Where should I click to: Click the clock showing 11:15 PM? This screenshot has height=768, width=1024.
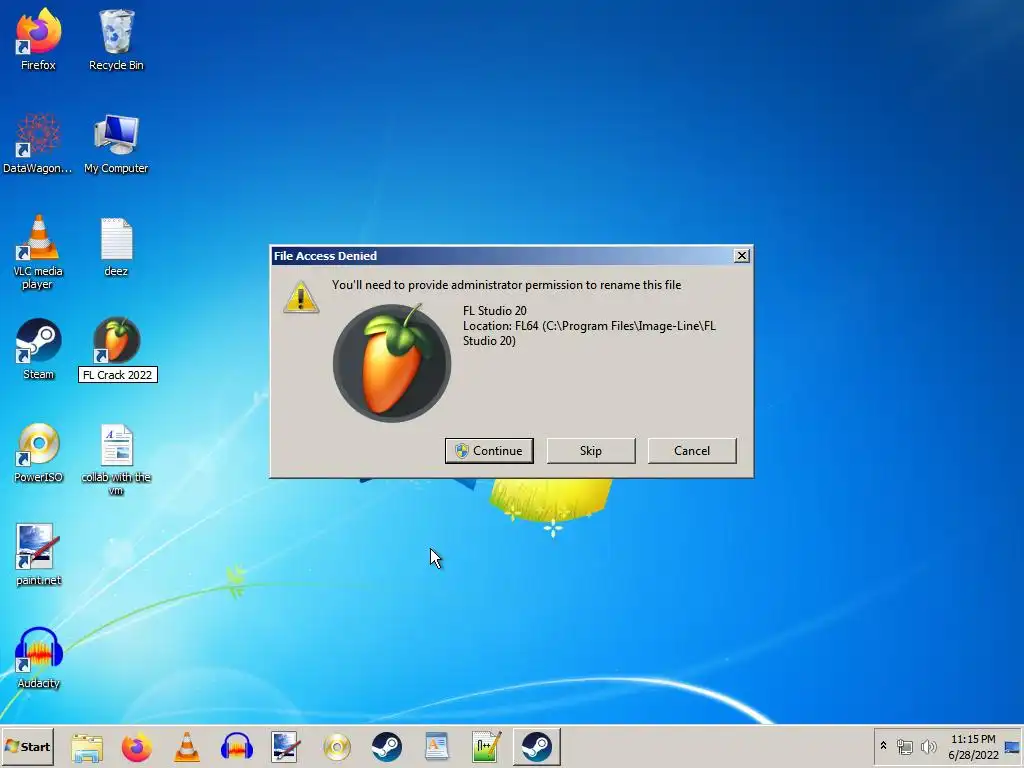pyautogui.click(x=973, y=739)
